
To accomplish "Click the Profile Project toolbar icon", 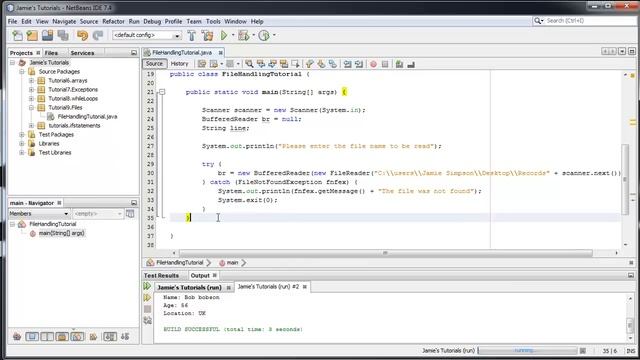I will (x=264, y=36).
